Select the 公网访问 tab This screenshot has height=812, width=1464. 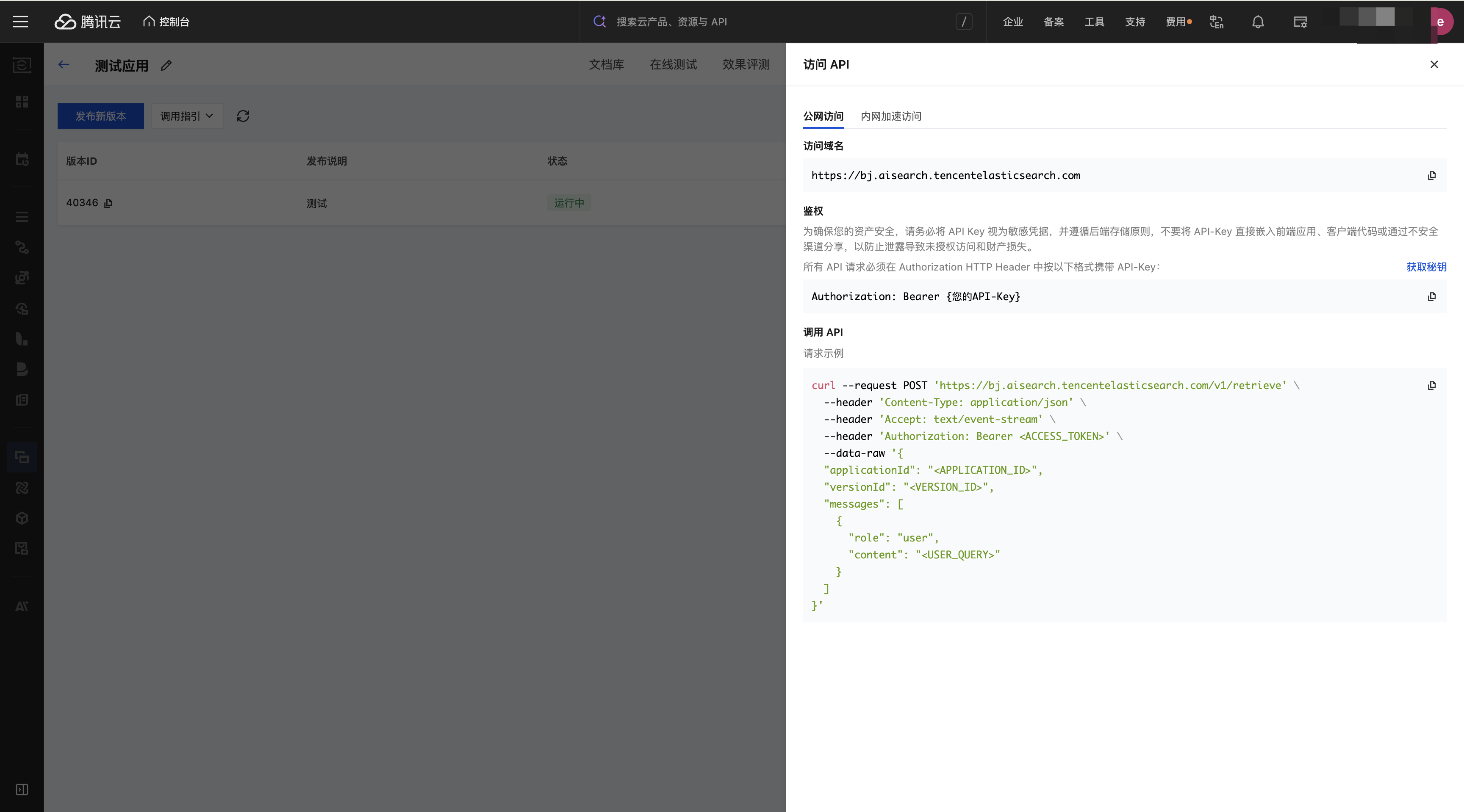pyautogui.click(x=823, y=116)
